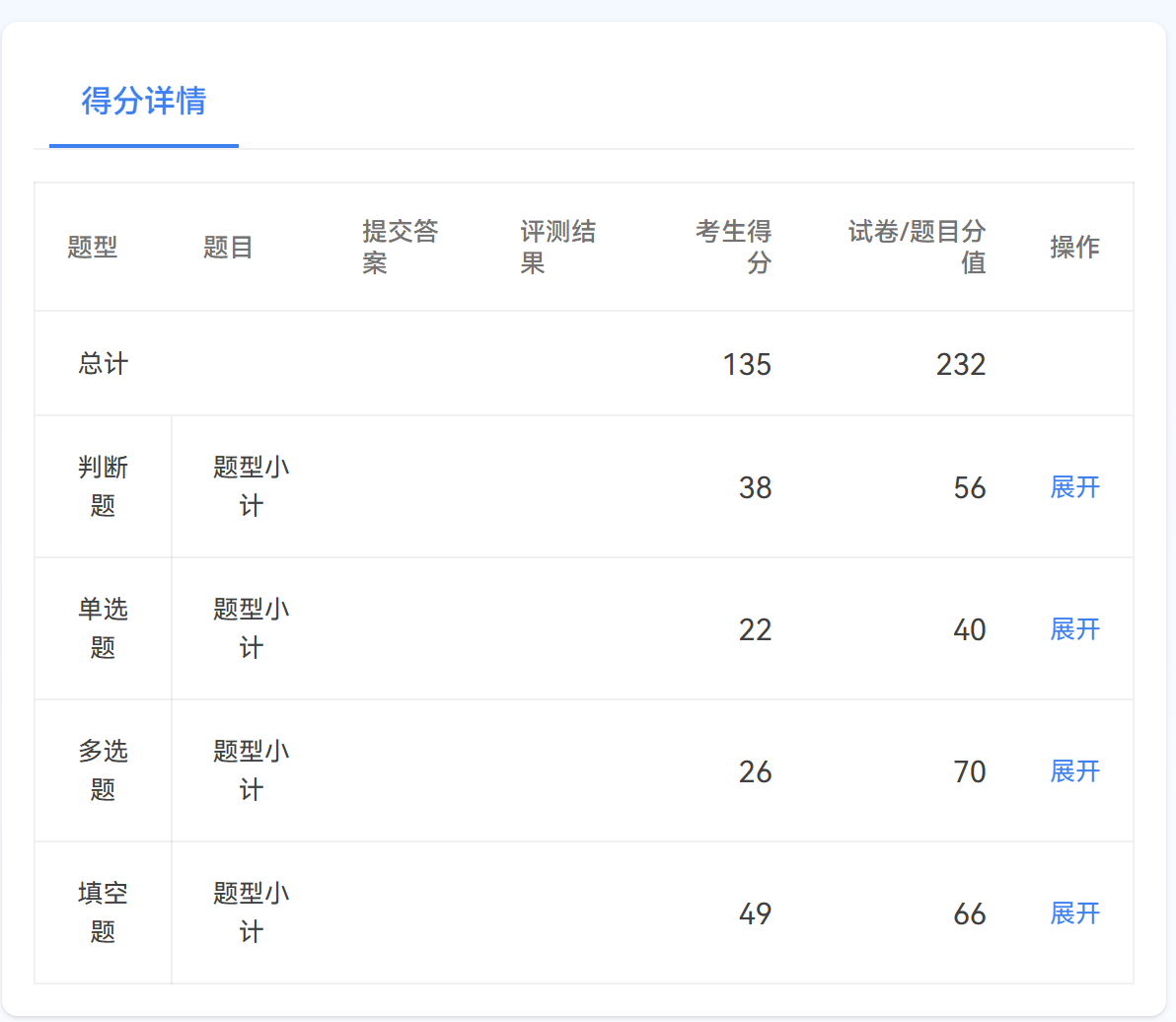Expand the 单选题 row details
Viewport: 1176px width, 1022px height.
(1074, 629)
